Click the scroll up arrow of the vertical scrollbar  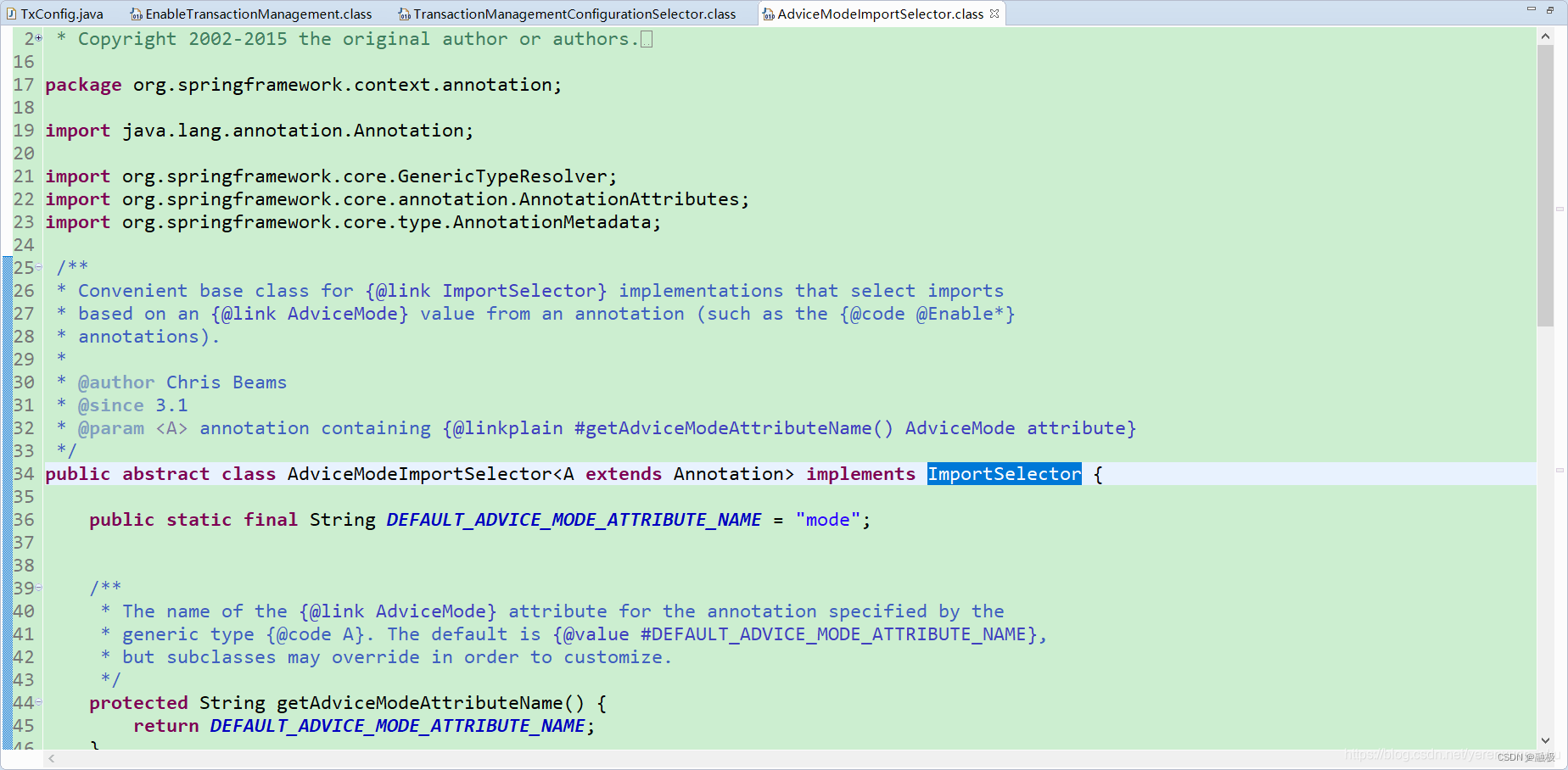1545,36
